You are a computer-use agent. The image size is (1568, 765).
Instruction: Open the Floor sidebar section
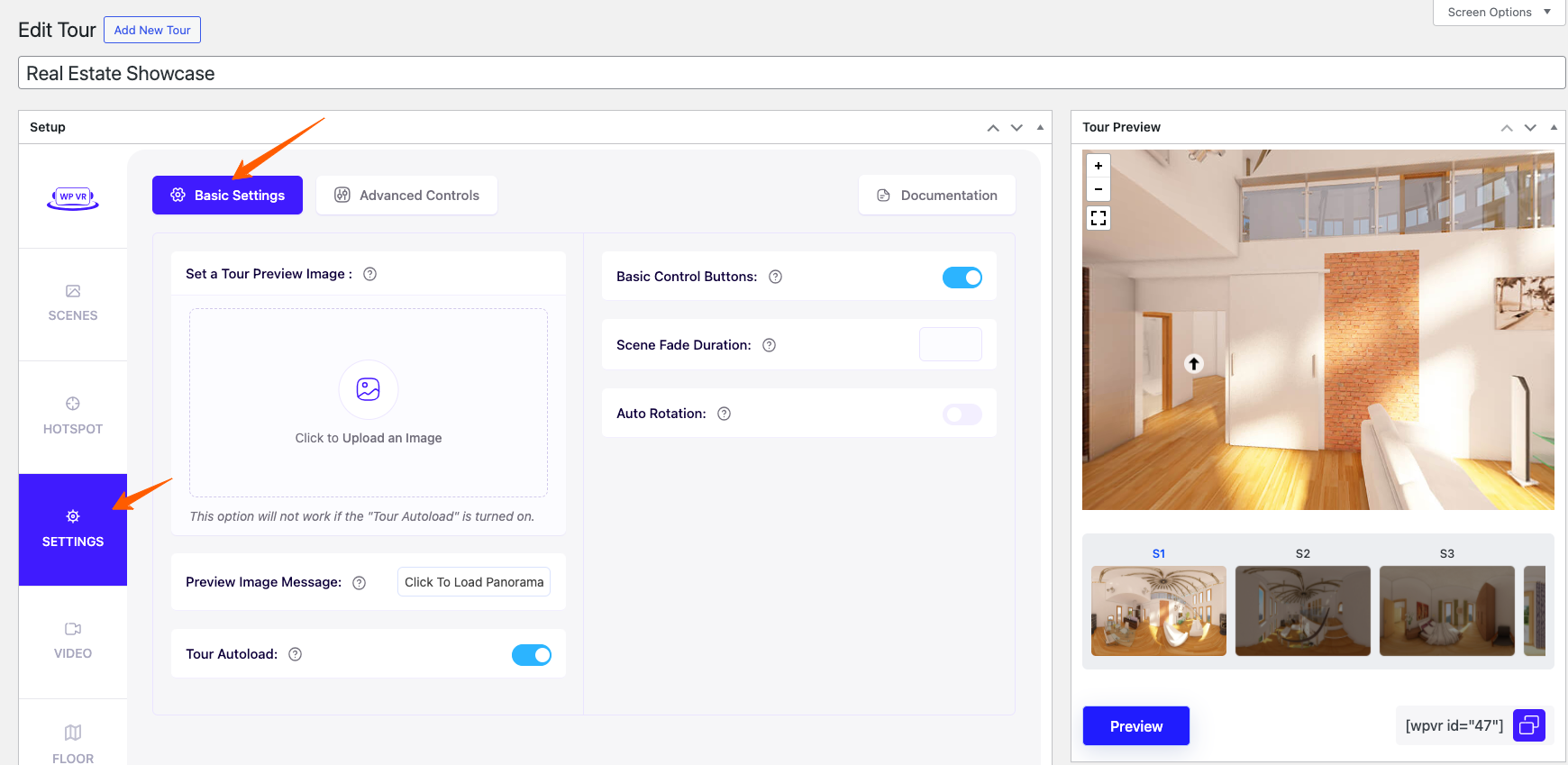pyautogui.click(x=73, y=743)
